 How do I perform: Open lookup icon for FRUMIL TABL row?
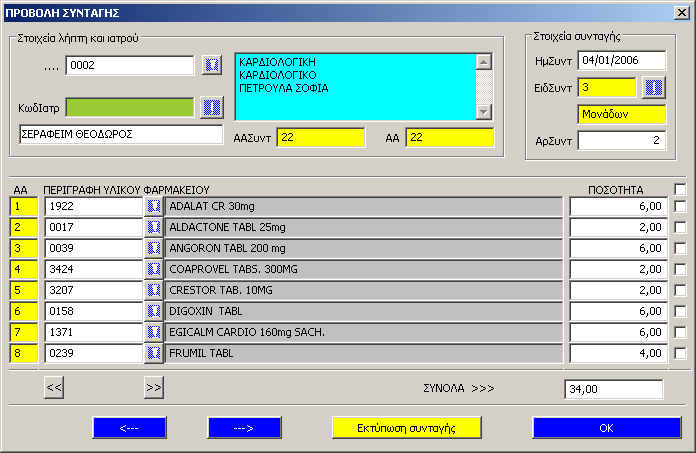154,353
